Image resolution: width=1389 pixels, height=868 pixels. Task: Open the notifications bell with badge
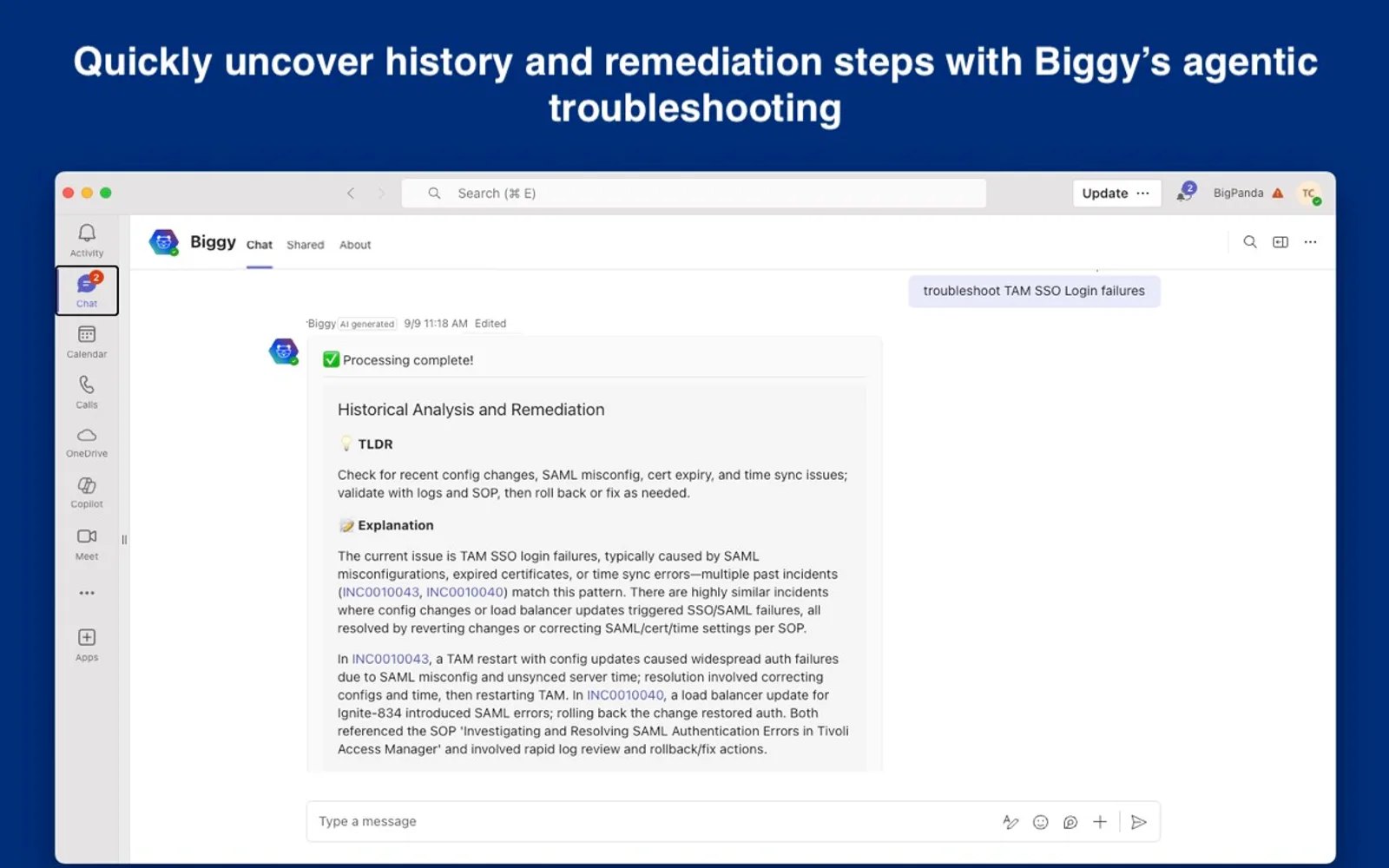tap(1185, 193)
